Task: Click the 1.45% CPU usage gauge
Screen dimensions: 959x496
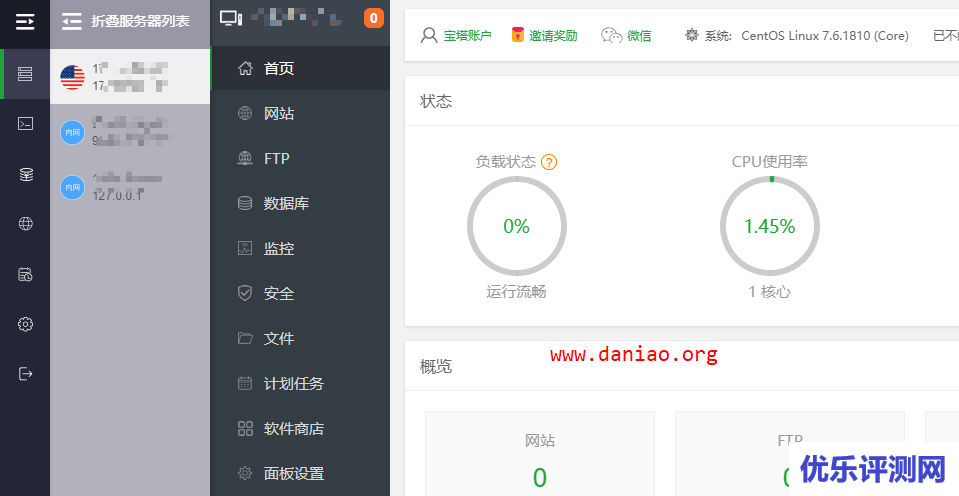Action: coord(769,226)
